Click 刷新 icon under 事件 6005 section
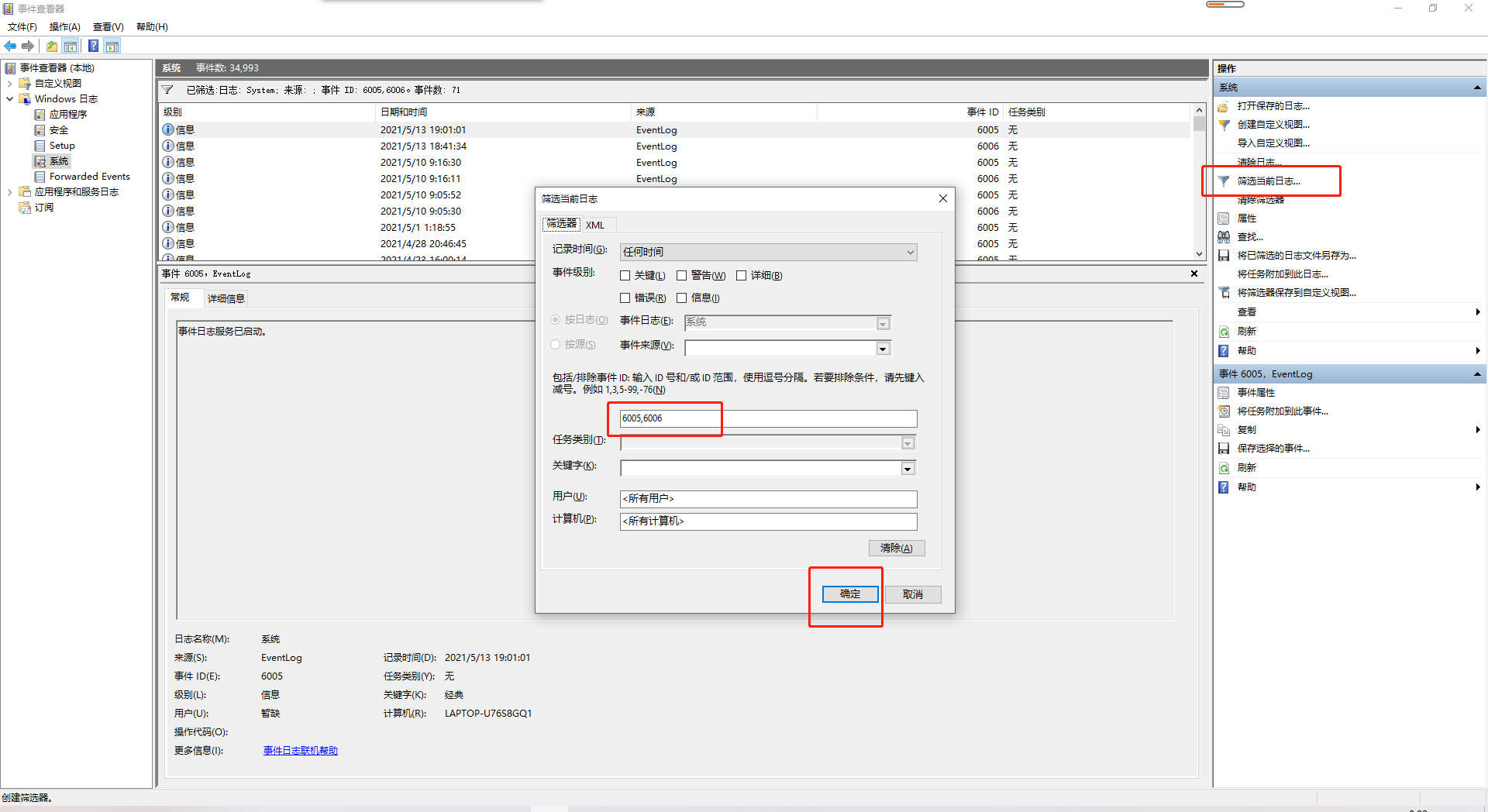Viewport: 1488px width, 812px height. [1224, 468]
